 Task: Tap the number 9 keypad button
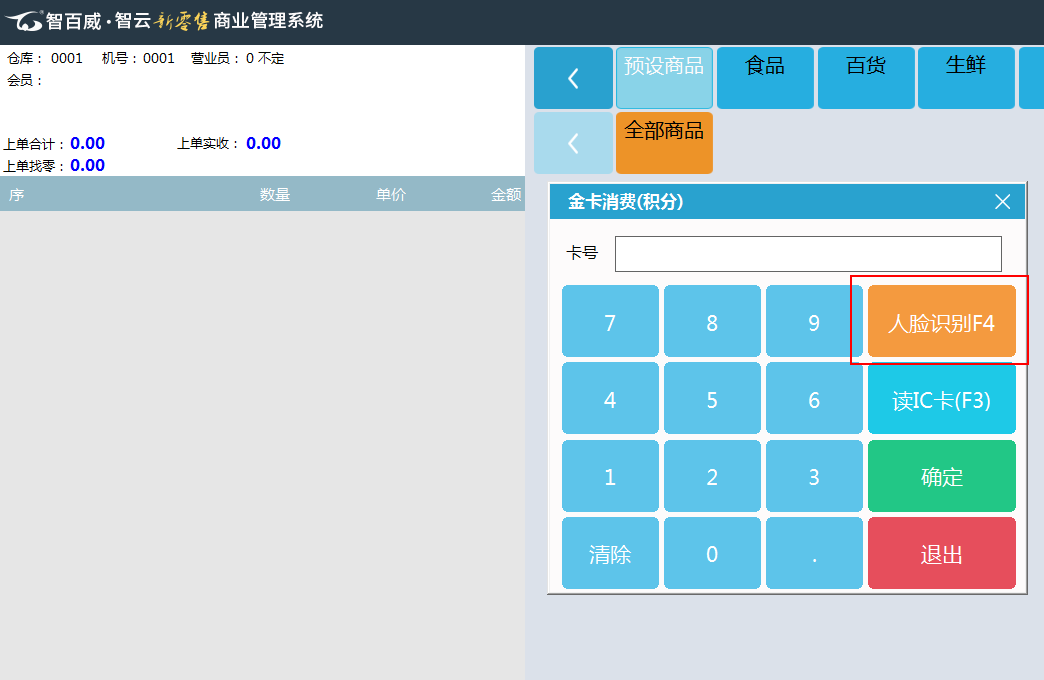(814, 322)
